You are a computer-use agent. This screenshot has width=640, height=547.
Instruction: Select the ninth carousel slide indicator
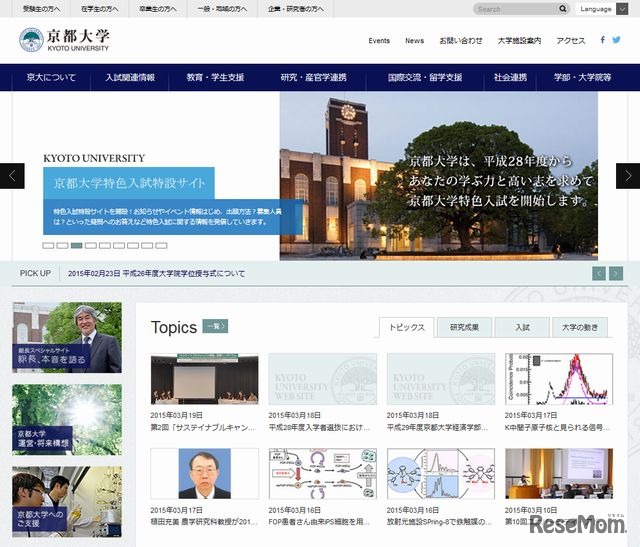tap(161, 246)
